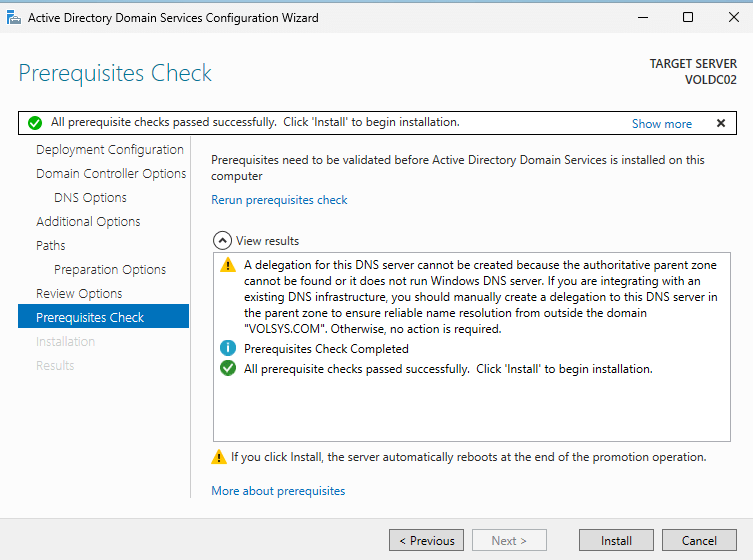
Task: Open Show more in notification banner
Action: click(x=661, y=124)
